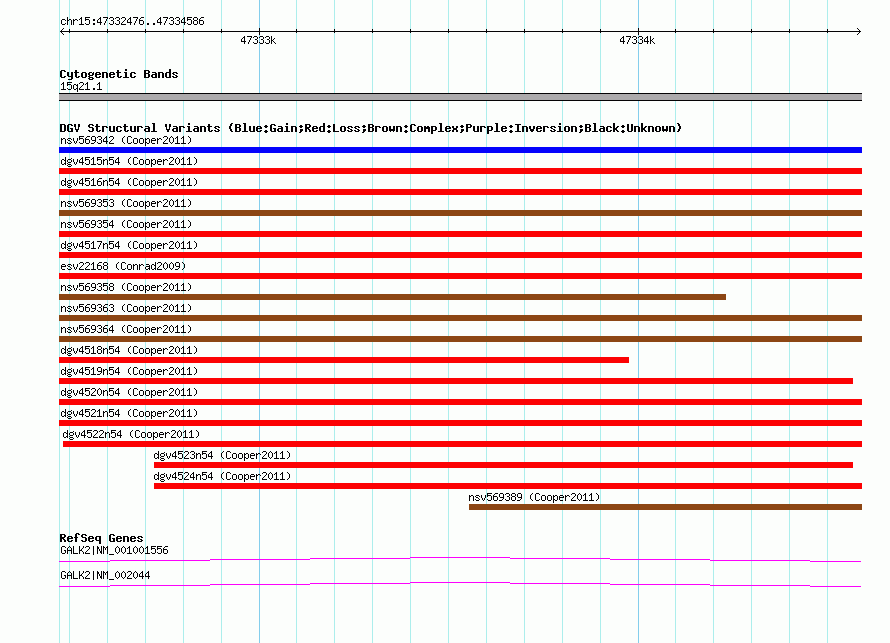Screen dimensions: 890x643
Task: Open the esv22168 (Conrad2009) variant label
Action: [x=122, y=266]
